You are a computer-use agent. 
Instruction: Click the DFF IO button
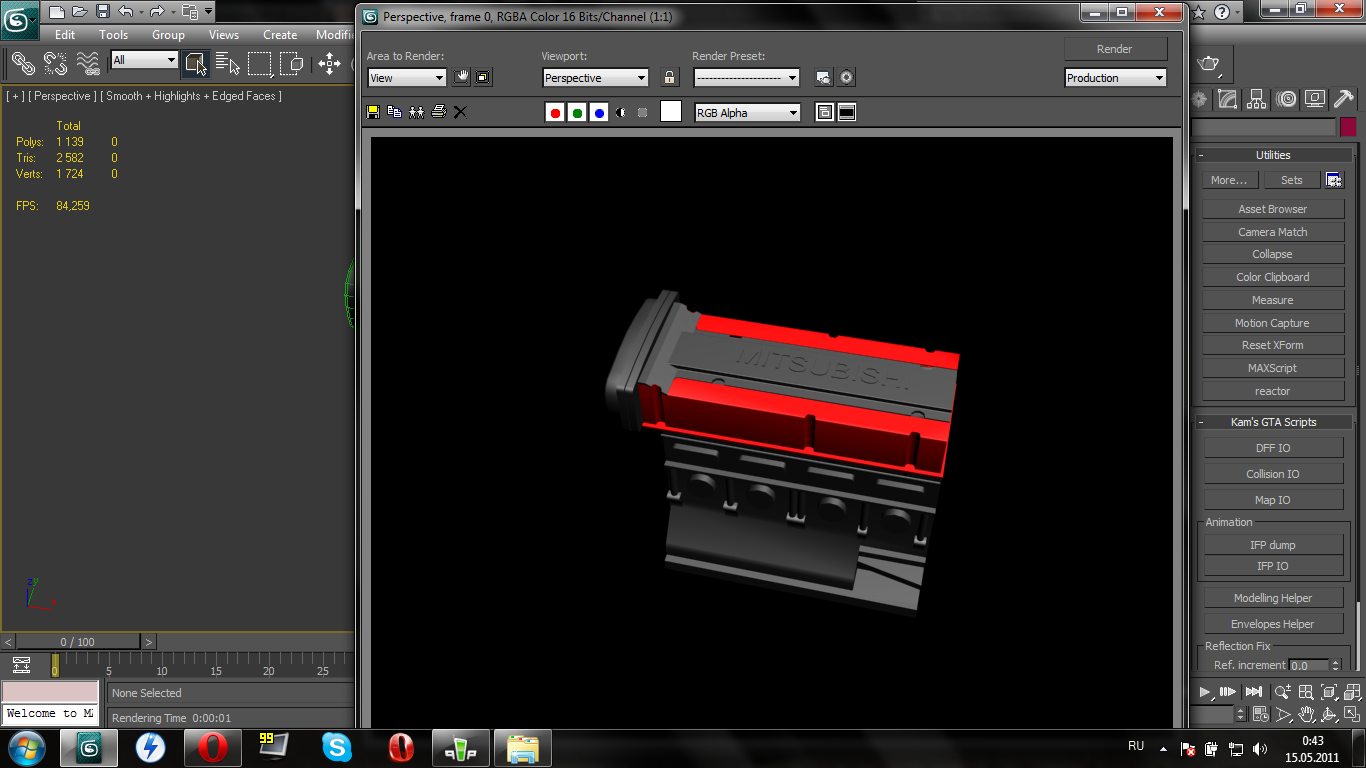pos(1272,448)
